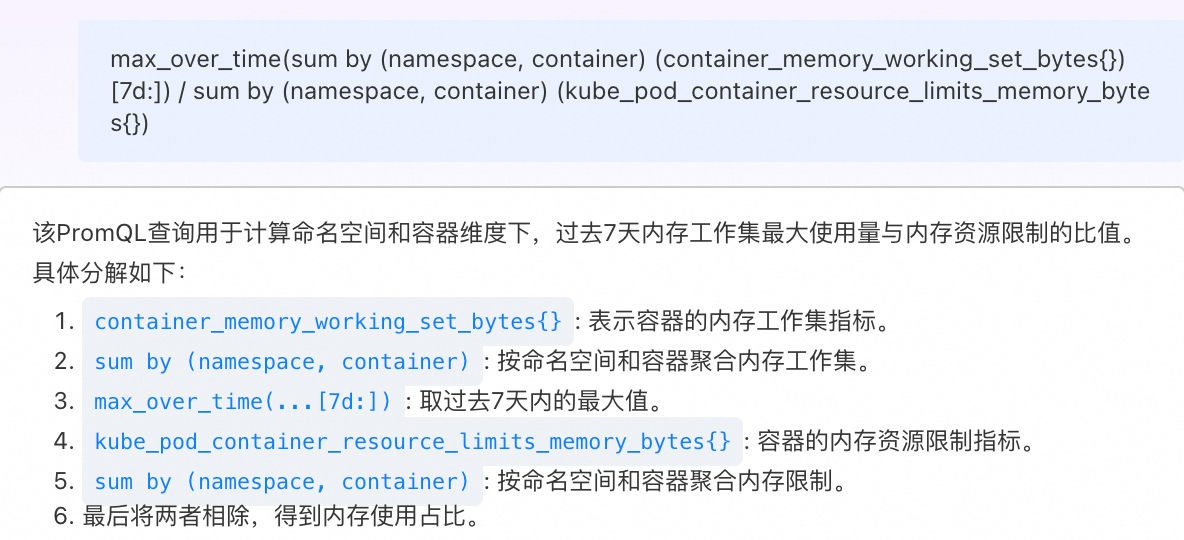Click the max_over_time(...[7d:]) inline code
The image size is (1184, 540).
point(244,402)
